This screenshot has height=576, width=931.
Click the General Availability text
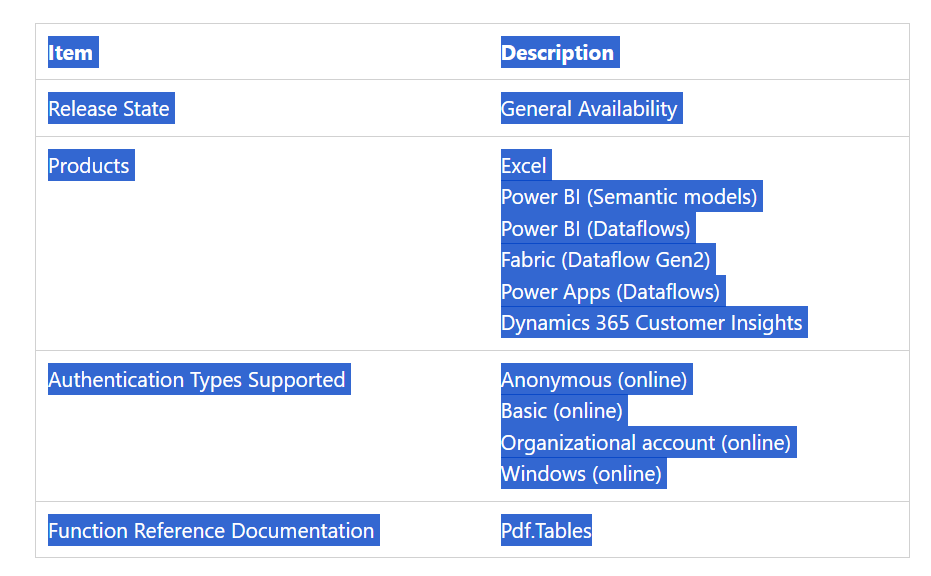[589, 109]
